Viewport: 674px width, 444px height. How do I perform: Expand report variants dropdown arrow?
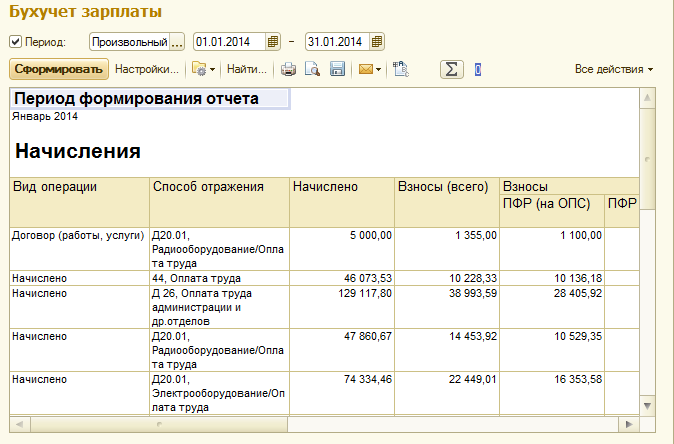212,70
